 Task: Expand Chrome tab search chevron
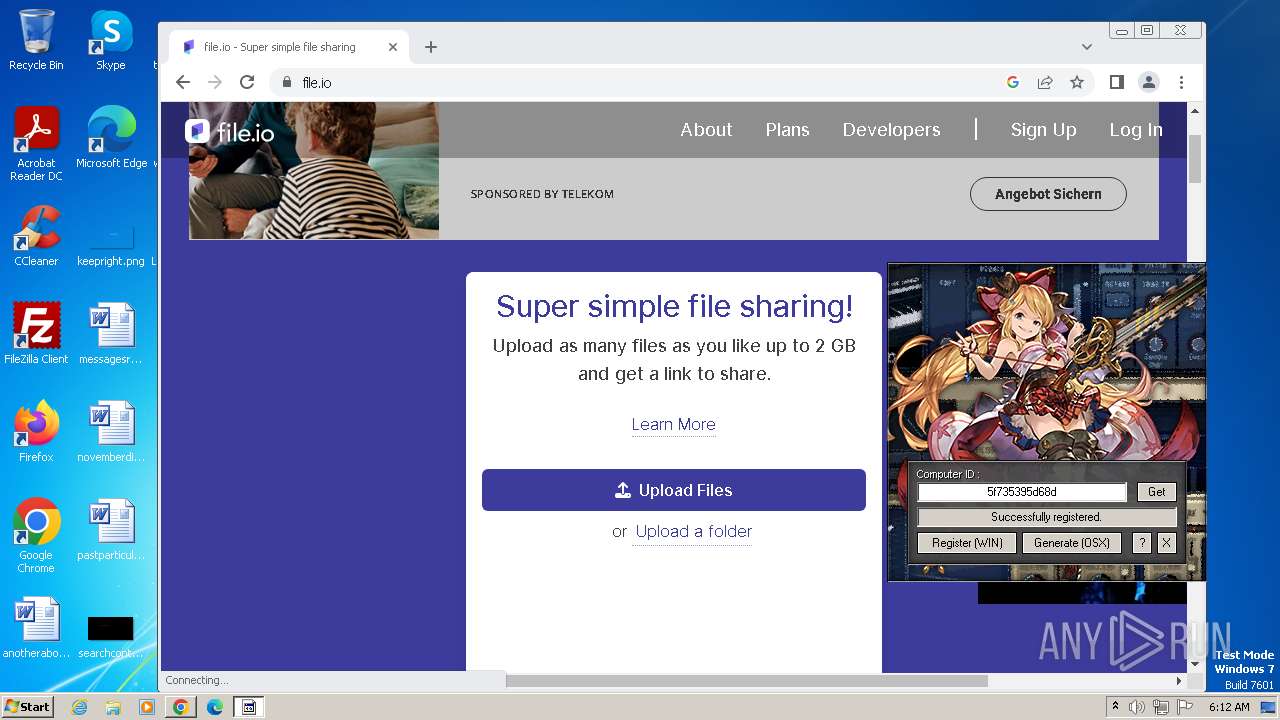click(1087, 47)
